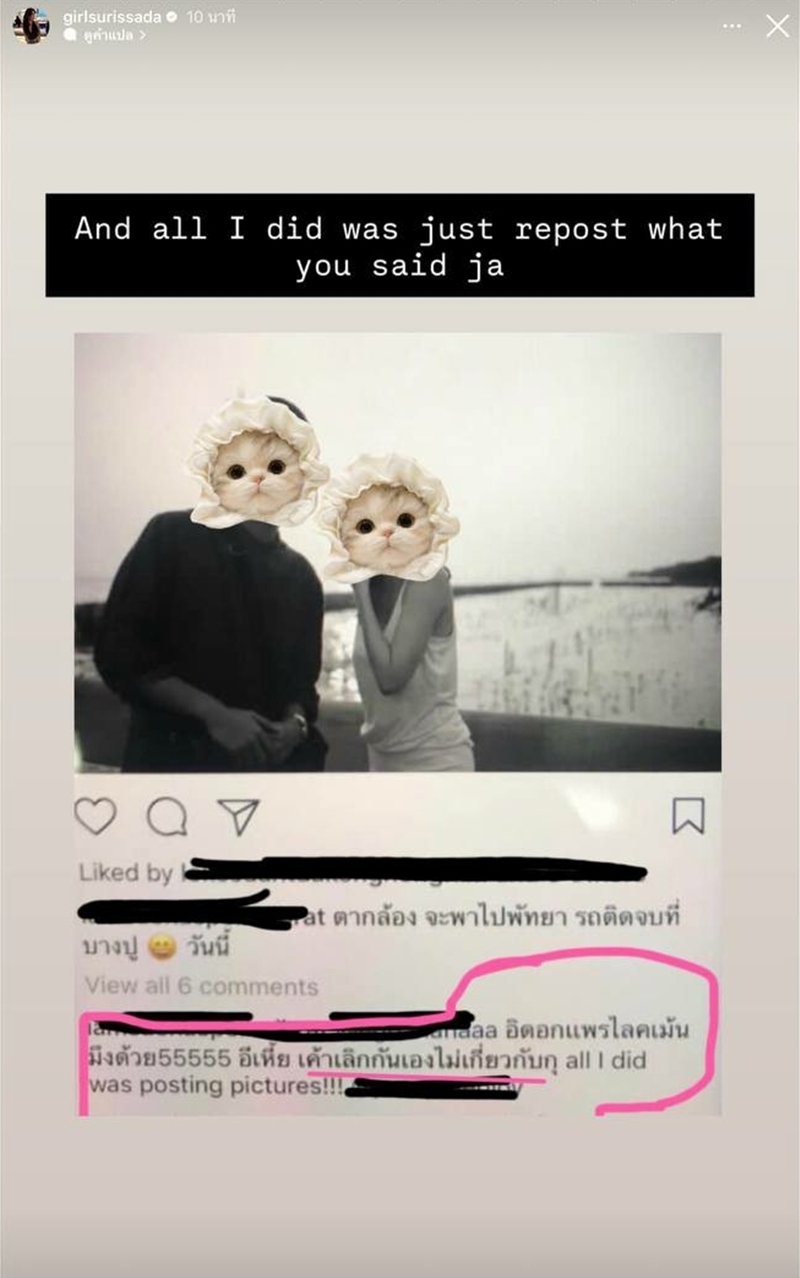Viewport: 800px width, 1278px height.
Task: Toggle the bookmark save icon
Action: 688,816
